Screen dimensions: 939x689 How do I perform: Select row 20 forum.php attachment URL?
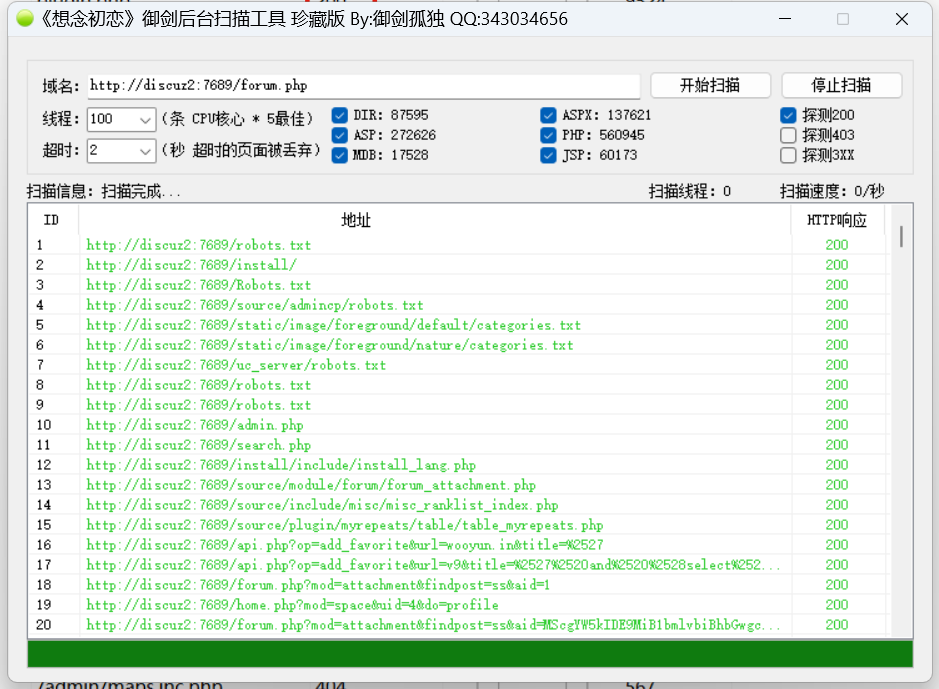point(433,625)
